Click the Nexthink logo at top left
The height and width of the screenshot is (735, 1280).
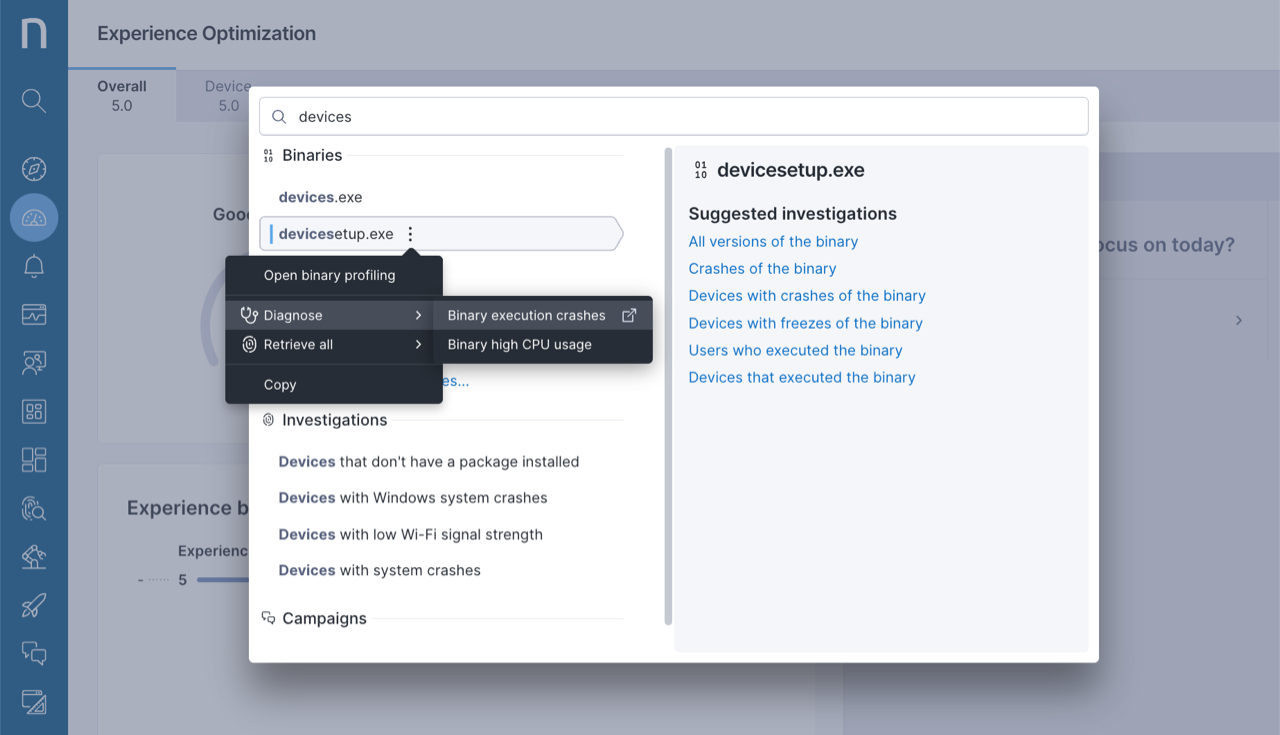click(x=33, y=33)
